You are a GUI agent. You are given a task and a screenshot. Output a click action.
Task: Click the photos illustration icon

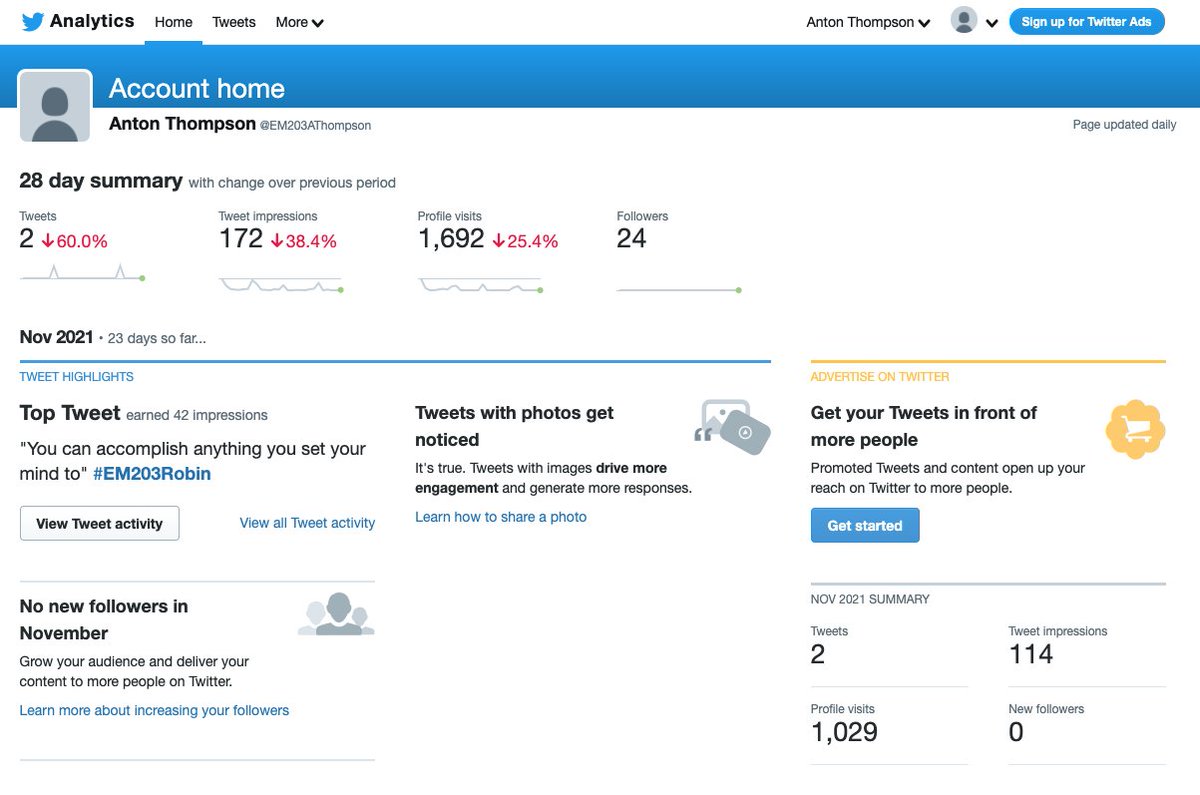tap(732, 427)
